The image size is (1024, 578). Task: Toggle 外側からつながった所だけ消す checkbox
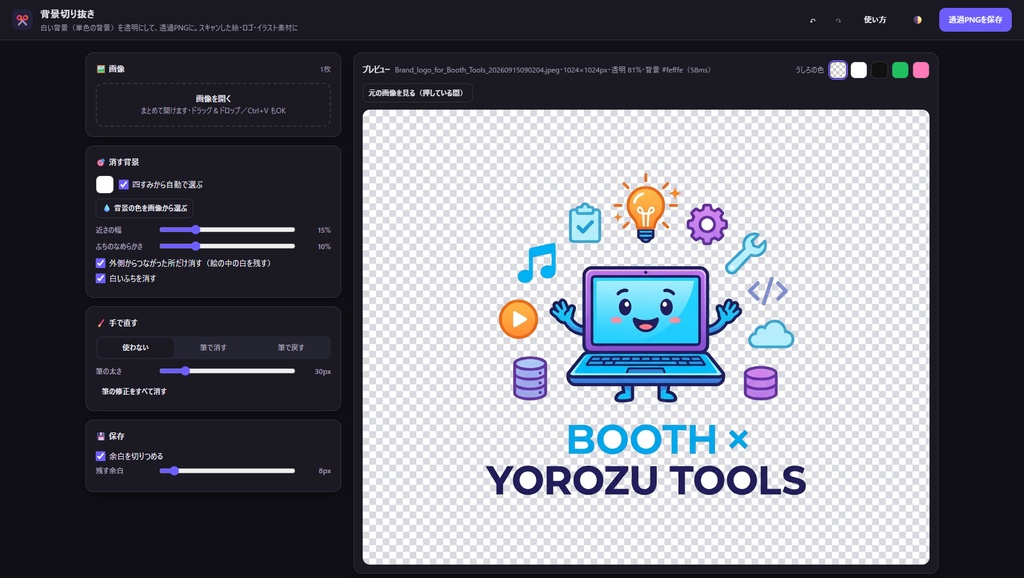click(101, 263)
